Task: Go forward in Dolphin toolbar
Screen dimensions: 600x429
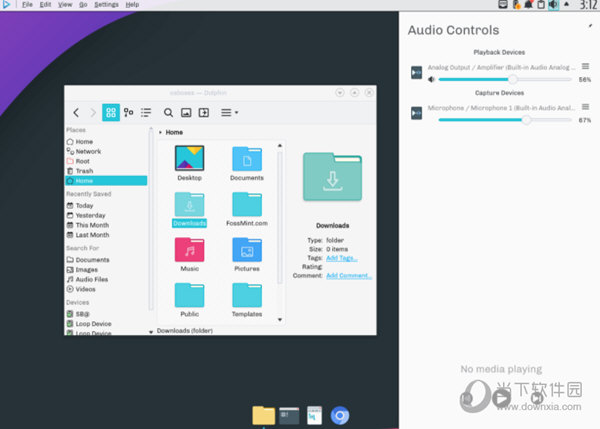Action: [93, 113]
